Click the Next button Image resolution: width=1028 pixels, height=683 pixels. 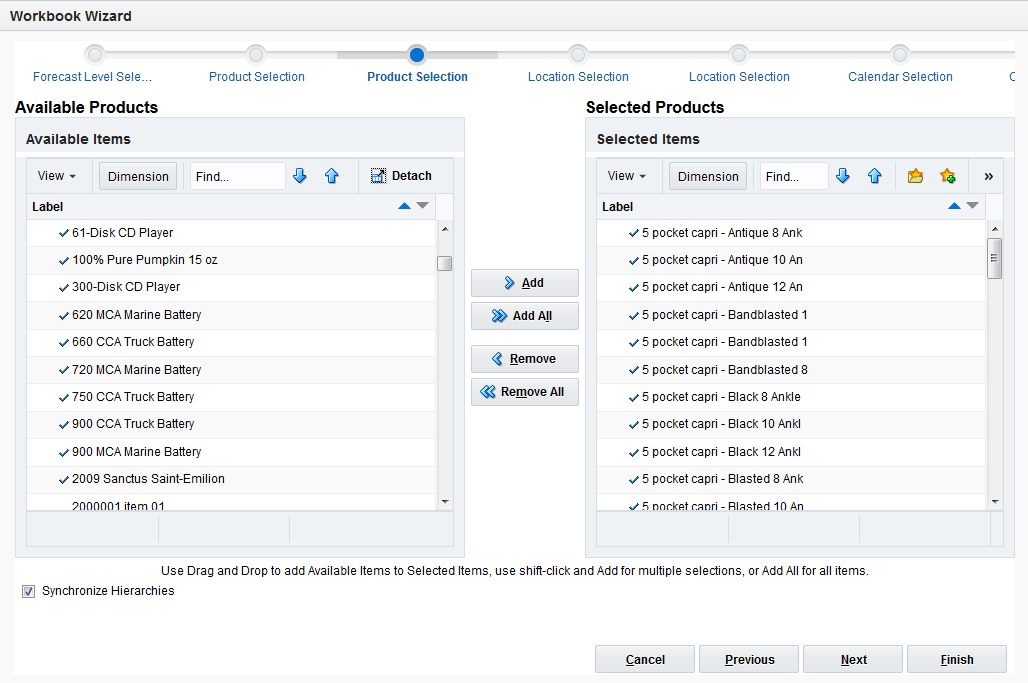pyautogui.click(x=853, y=659)
